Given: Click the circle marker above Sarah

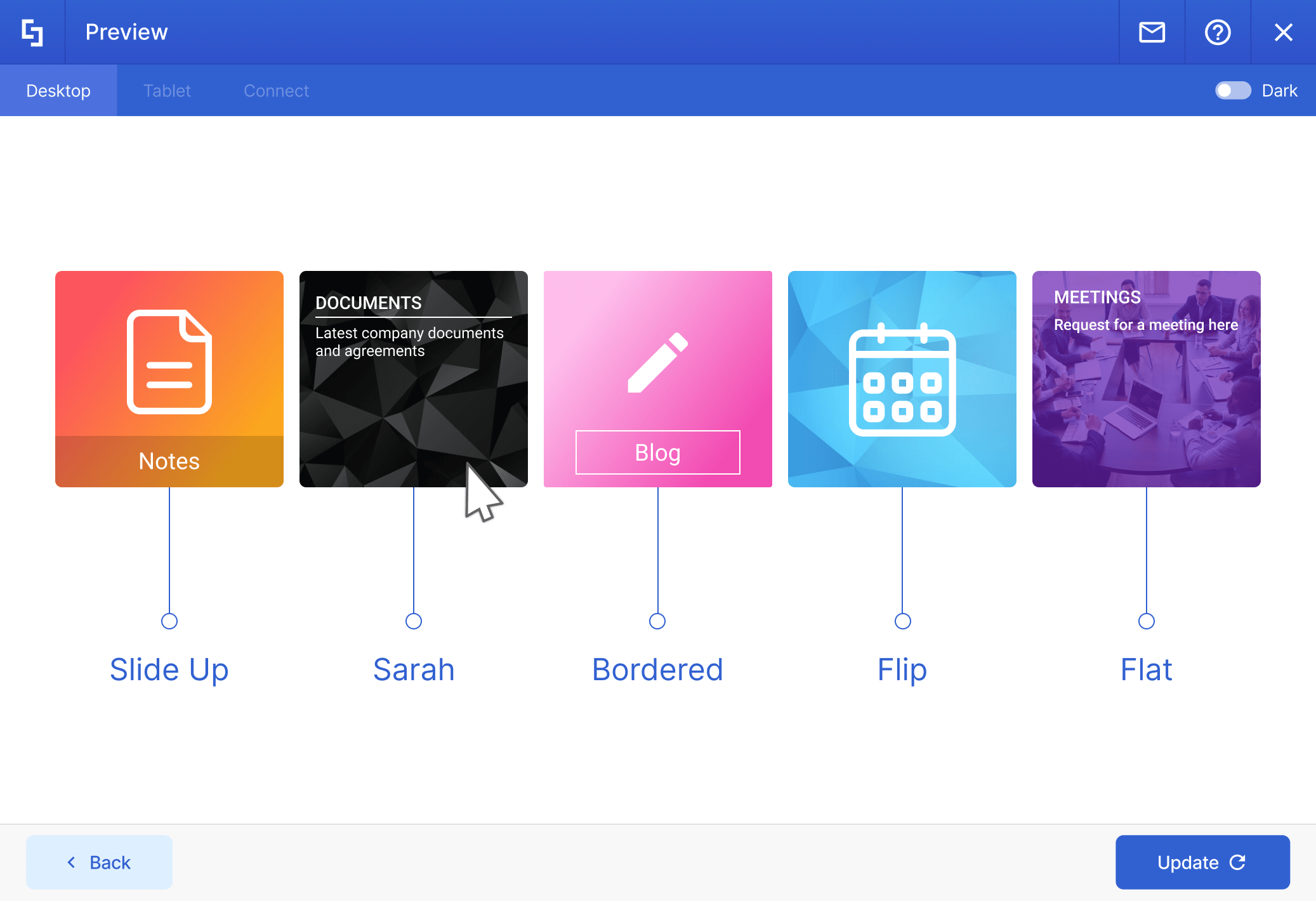Looking at the screenshot, I should pos(414,621).
